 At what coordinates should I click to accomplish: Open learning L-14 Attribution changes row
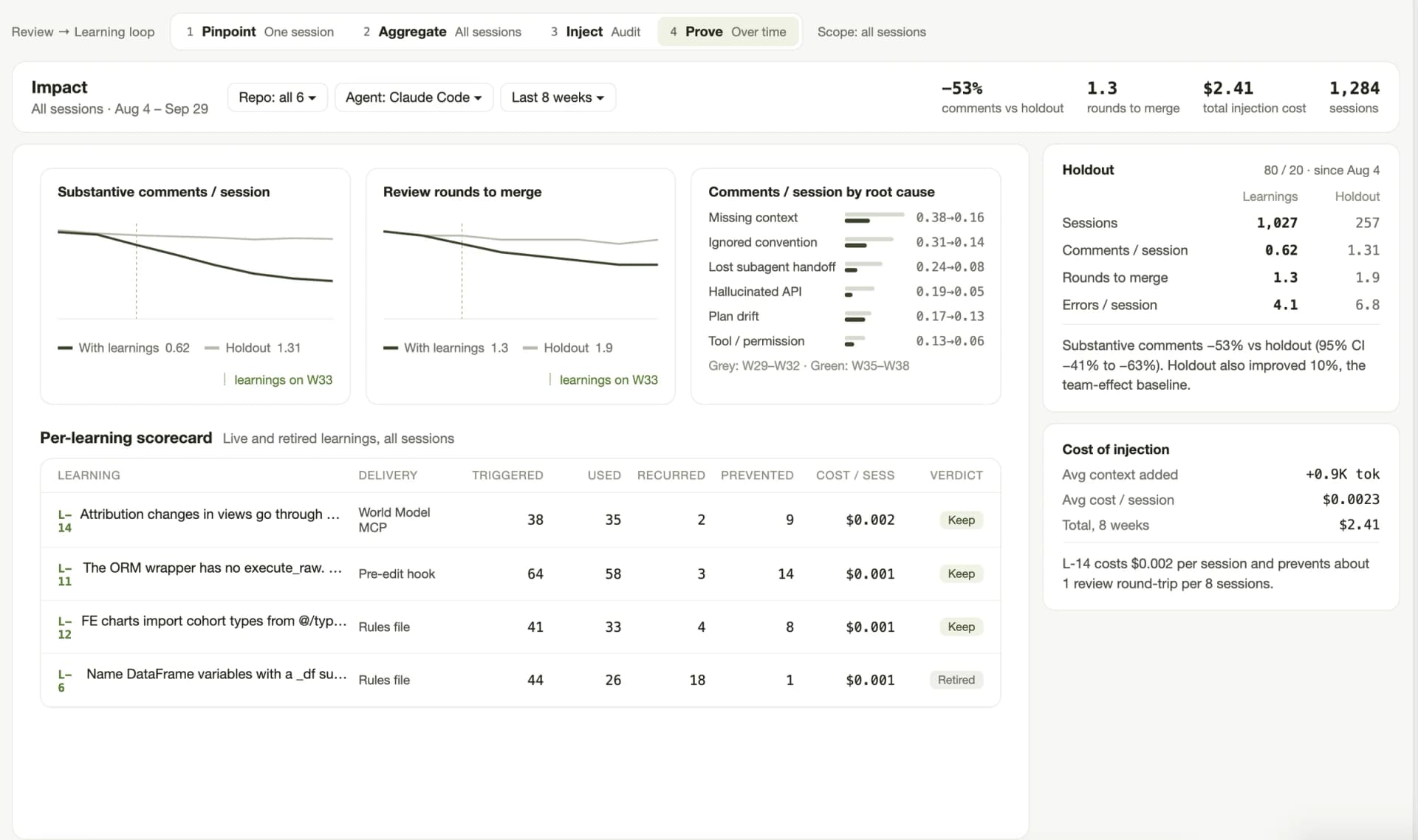pos(520,520)
